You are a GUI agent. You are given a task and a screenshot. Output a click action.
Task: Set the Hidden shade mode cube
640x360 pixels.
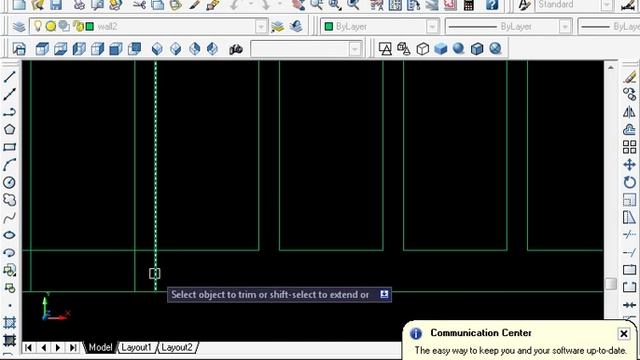[422, 49]
